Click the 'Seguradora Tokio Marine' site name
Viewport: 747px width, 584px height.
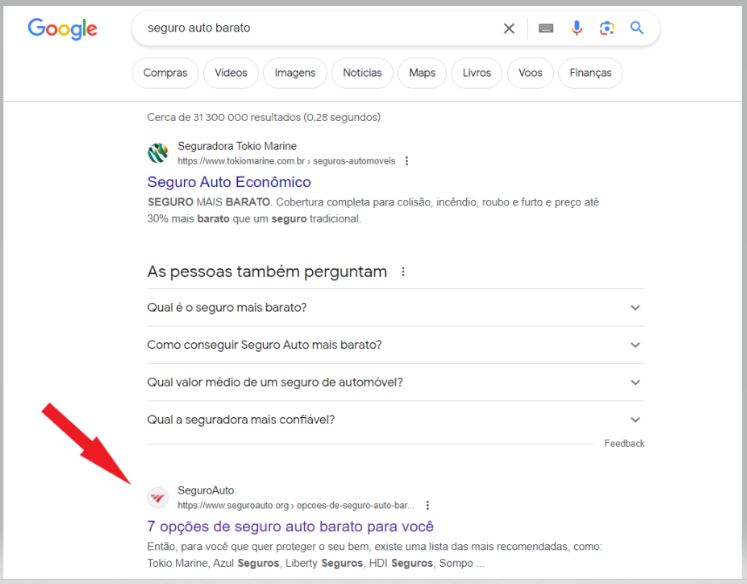coord(237,146)
